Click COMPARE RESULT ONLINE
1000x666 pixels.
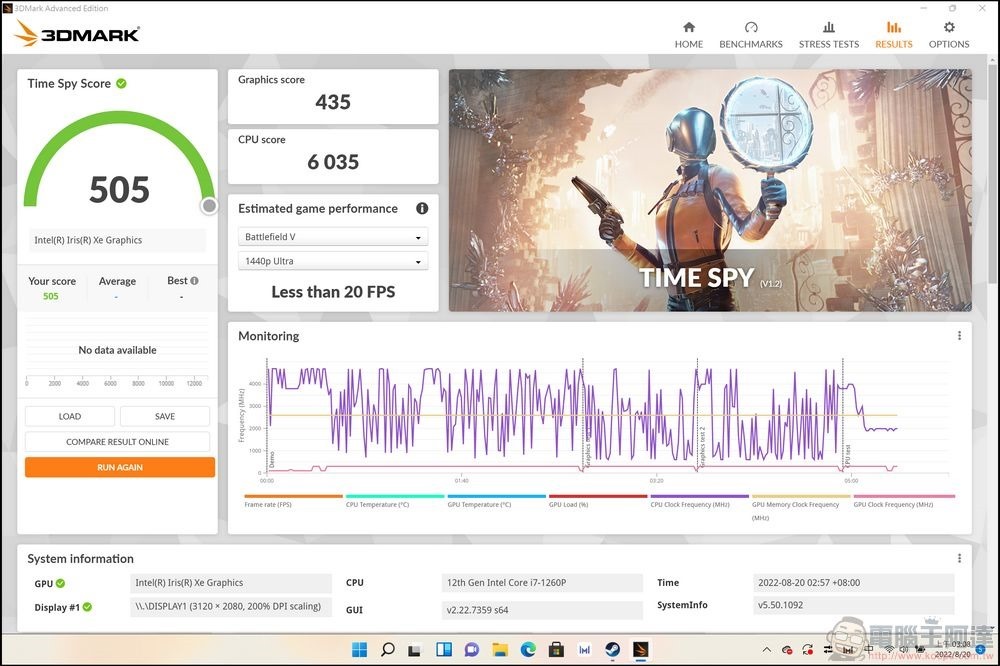(x=117, y=441)
